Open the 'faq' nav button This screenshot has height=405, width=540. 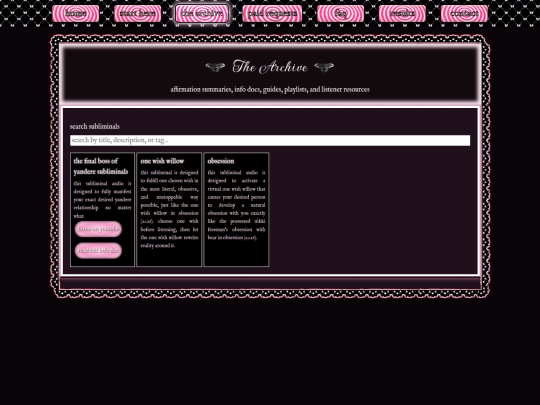point(340,14)
